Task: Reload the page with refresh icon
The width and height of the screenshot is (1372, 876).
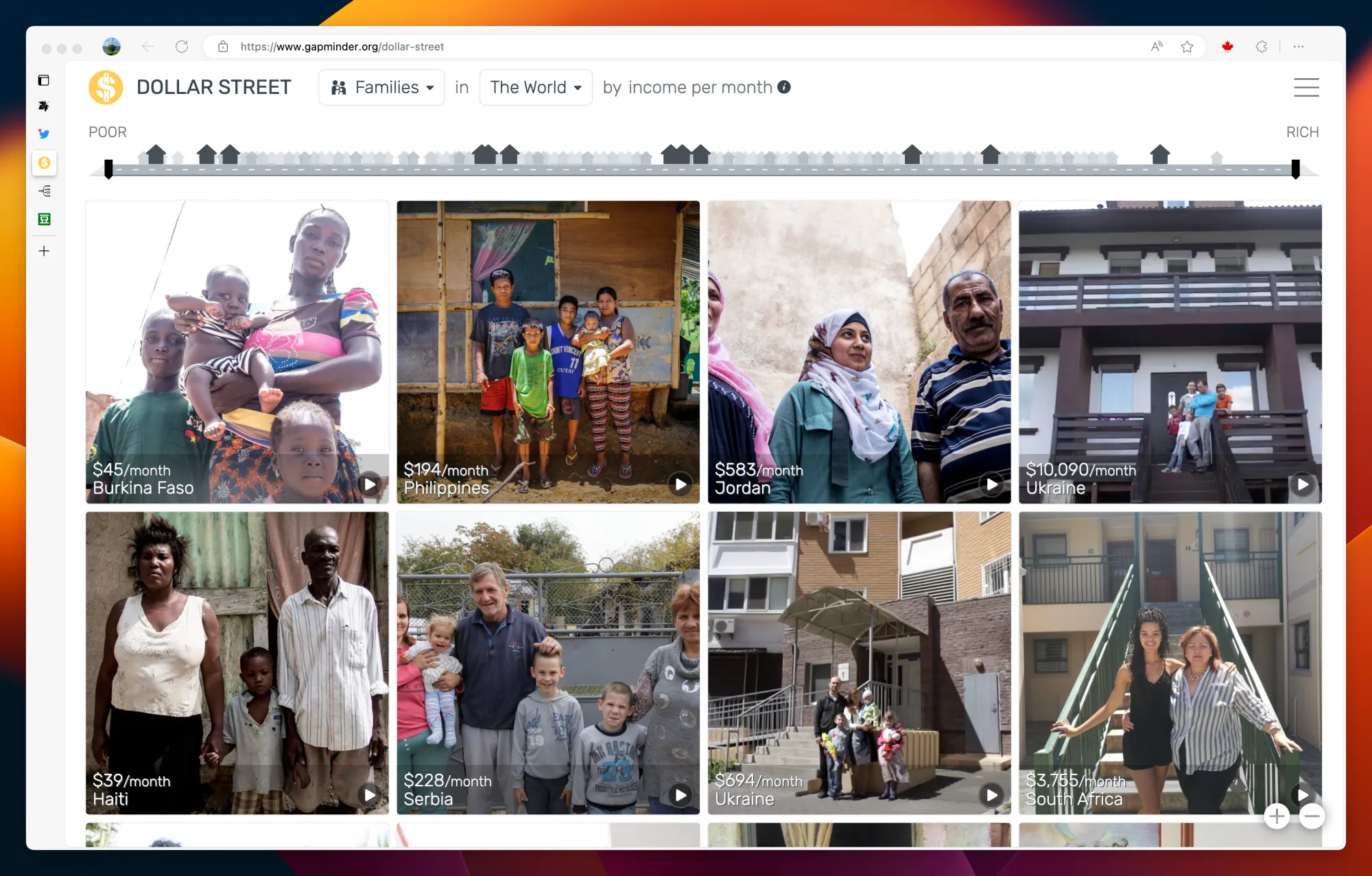Action: pos(182,47)
